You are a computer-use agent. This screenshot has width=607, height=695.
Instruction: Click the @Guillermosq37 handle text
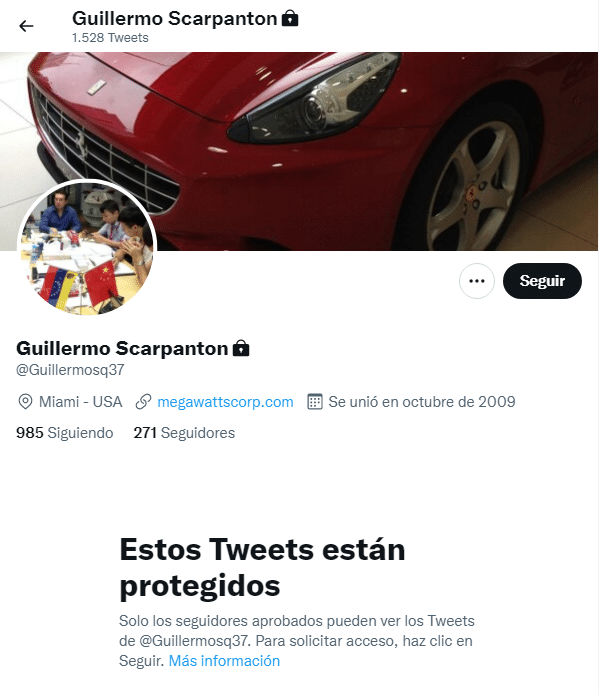(70, 370)
